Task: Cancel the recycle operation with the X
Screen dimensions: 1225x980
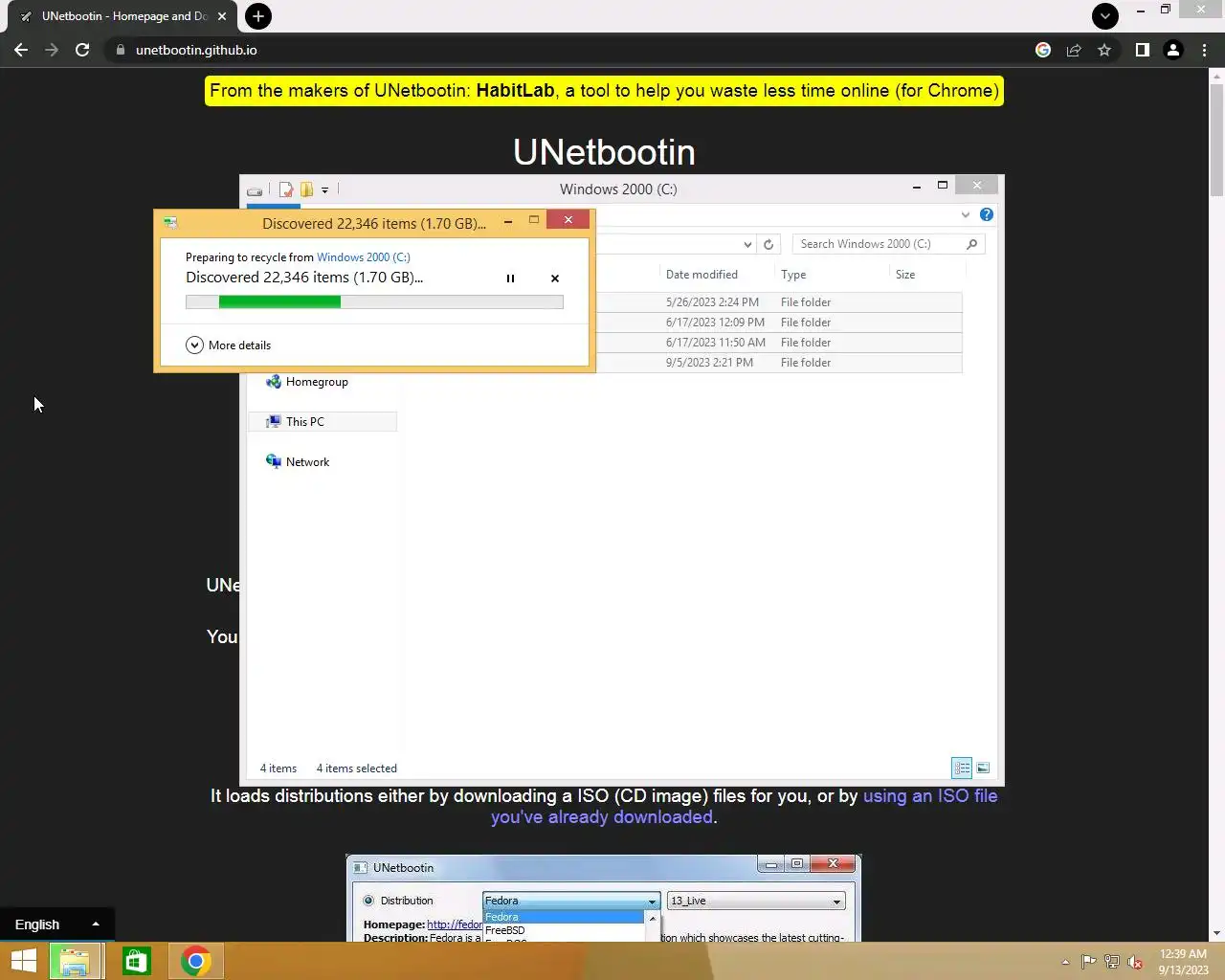Action: (555, 278)
